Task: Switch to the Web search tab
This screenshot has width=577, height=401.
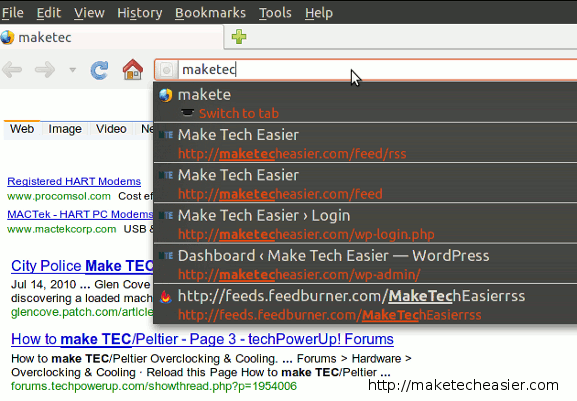Action: coord(22,129)
